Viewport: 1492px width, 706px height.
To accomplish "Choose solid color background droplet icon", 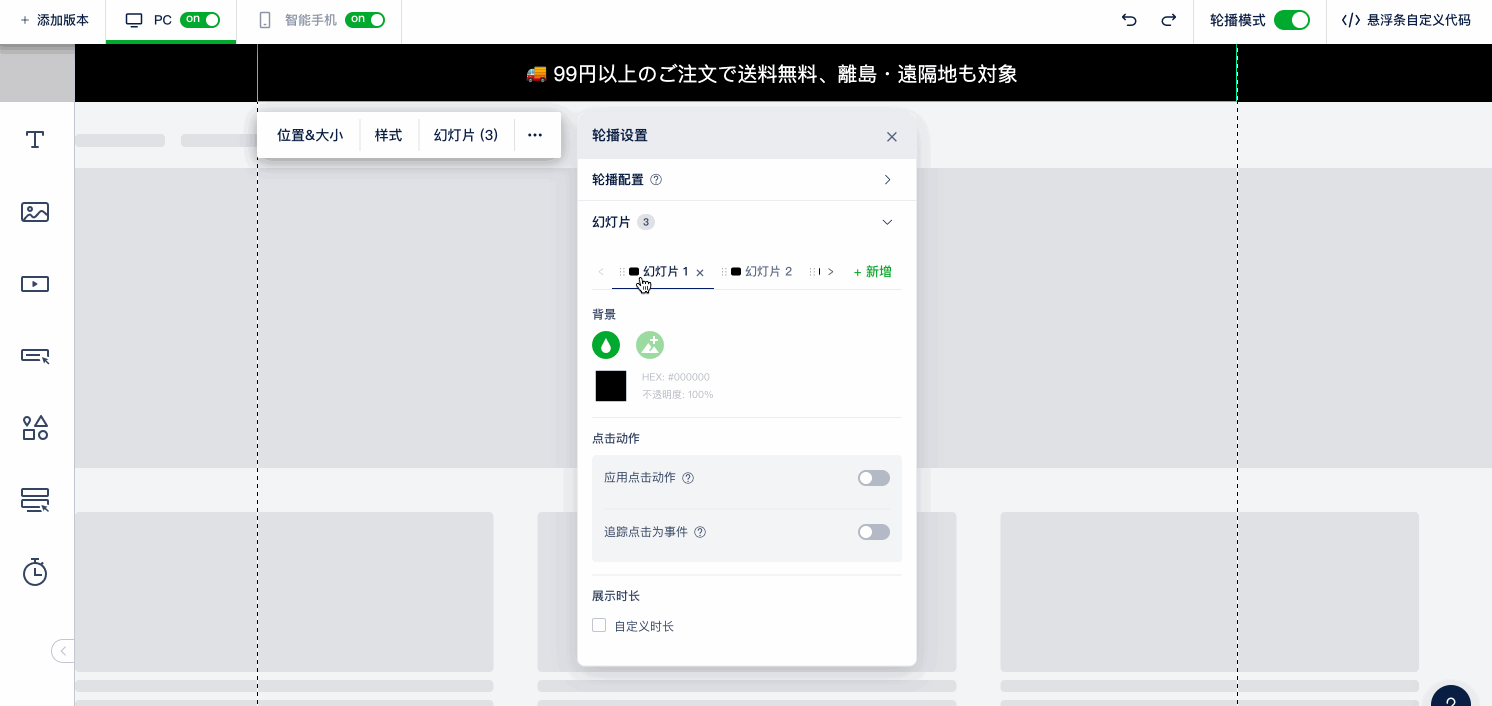I will [606, 345].
